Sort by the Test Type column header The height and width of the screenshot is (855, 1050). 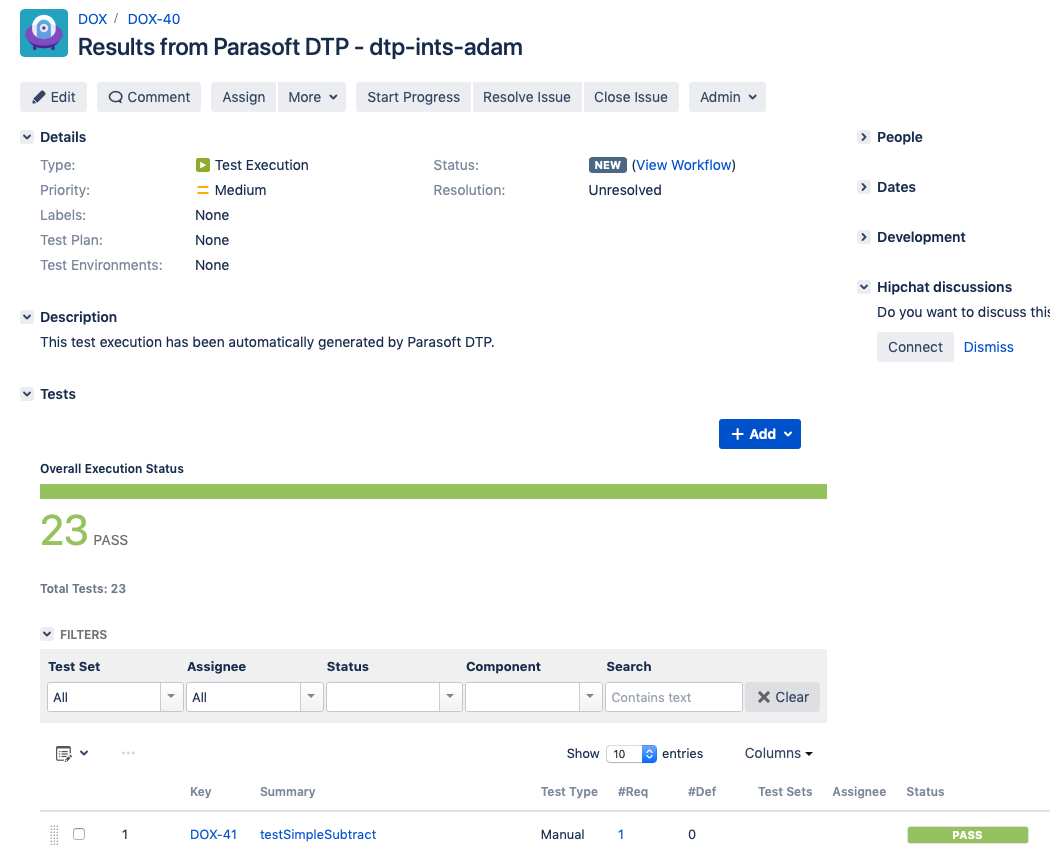point(569,791)
